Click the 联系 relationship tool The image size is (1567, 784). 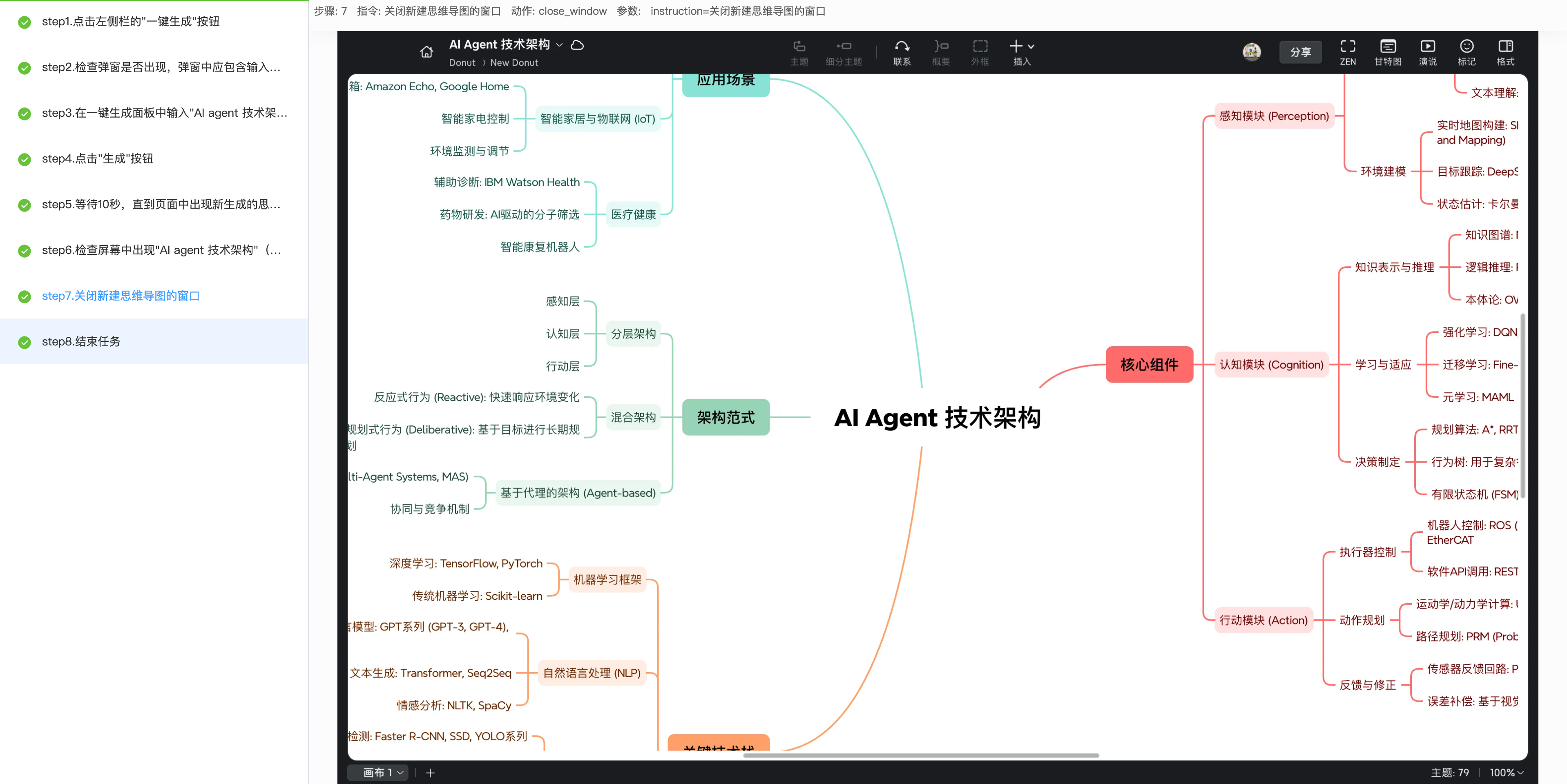click(902, 52)
